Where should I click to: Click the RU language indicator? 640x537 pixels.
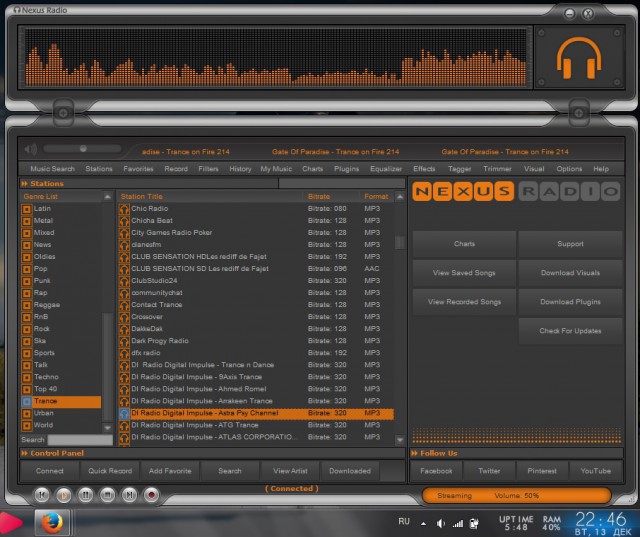404,521
